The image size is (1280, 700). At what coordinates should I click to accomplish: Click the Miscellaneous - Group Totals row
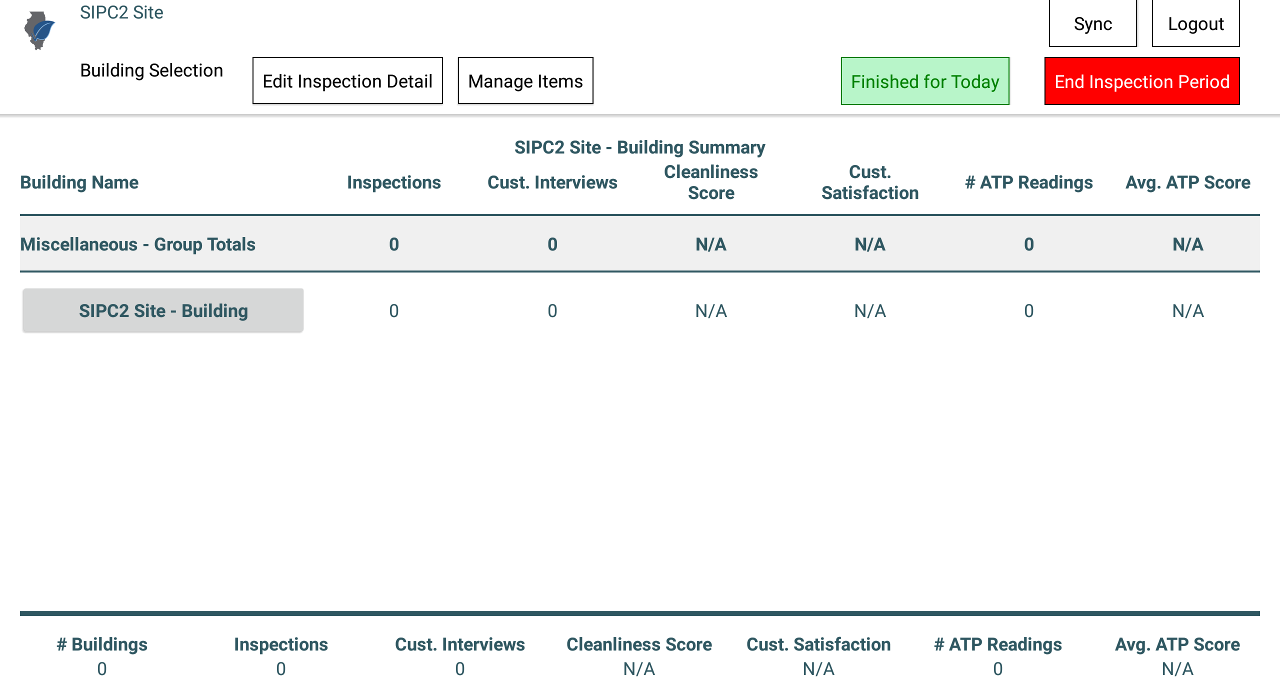pos(138,245)
